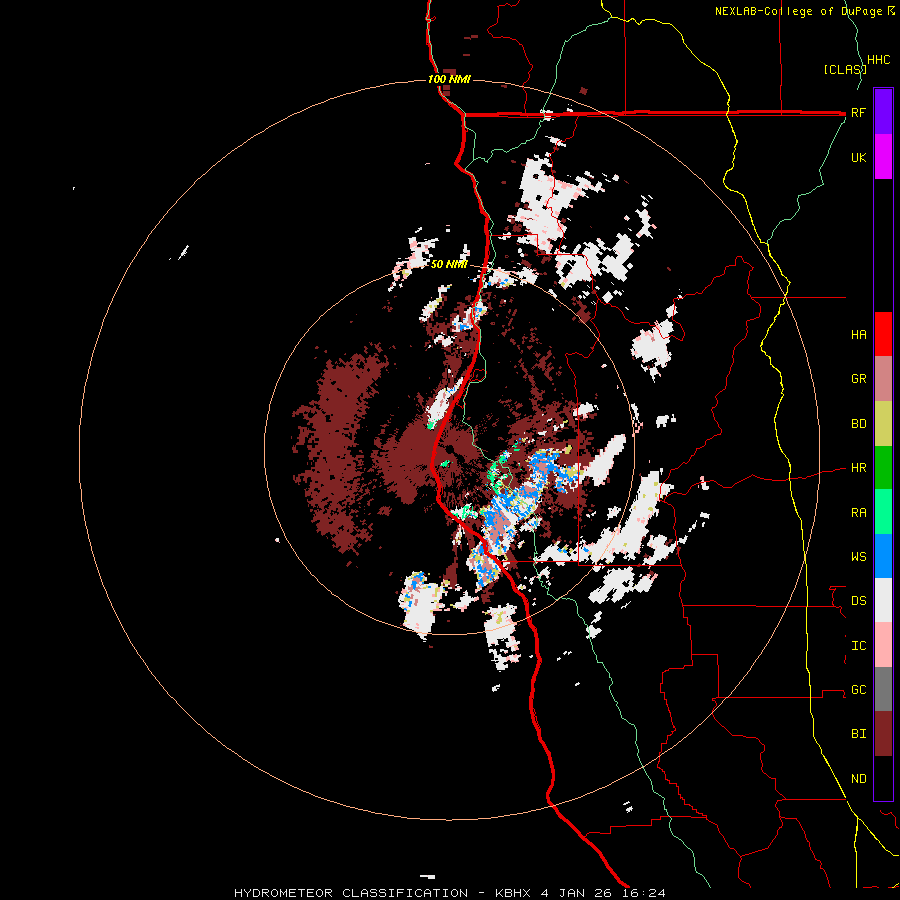Click the KBHX station identifier
Screen dimensions: 900x900
pos(513,893)
